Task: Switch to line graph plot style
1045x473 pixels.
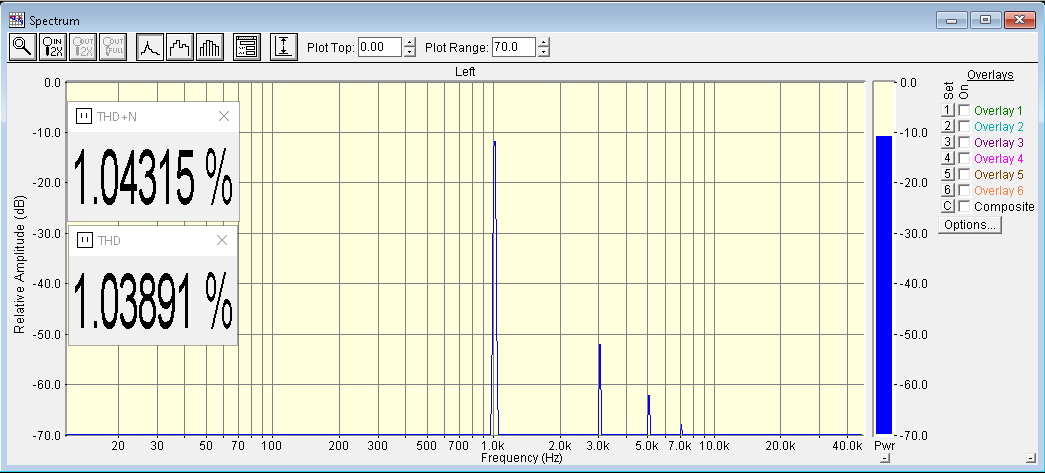Action: [149, 47]
